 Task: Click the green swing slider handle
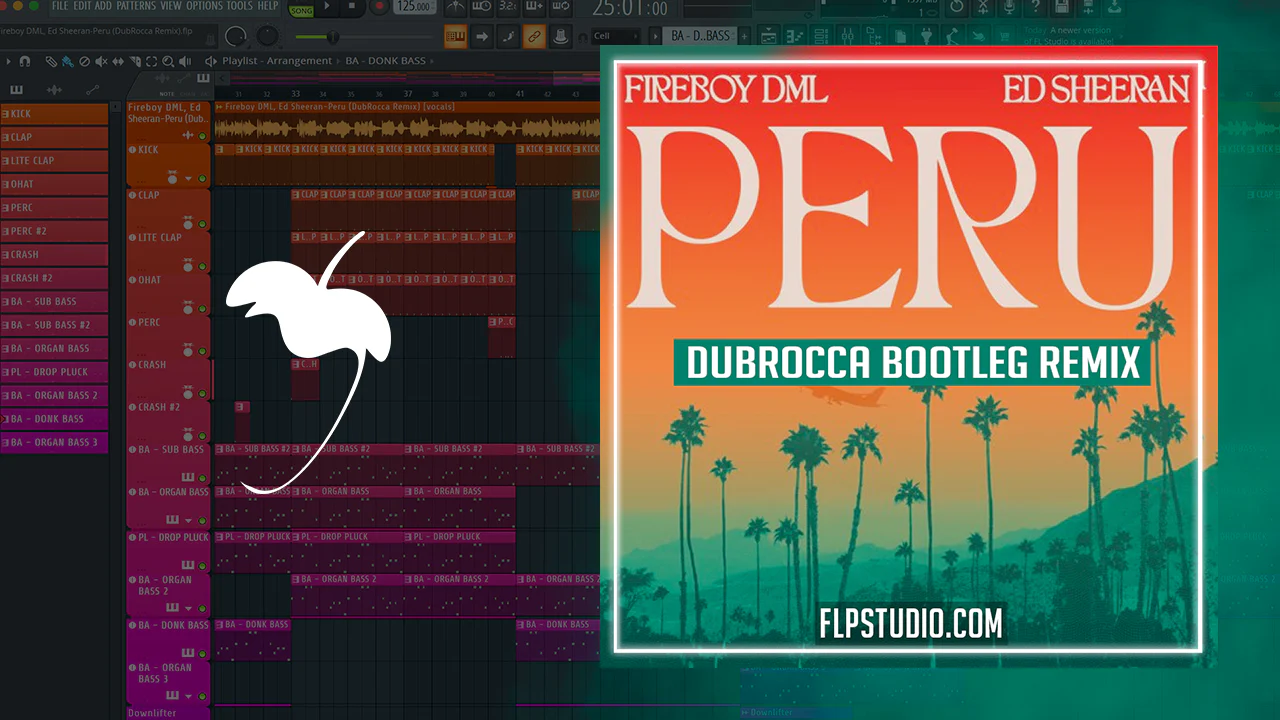[333, 37]
